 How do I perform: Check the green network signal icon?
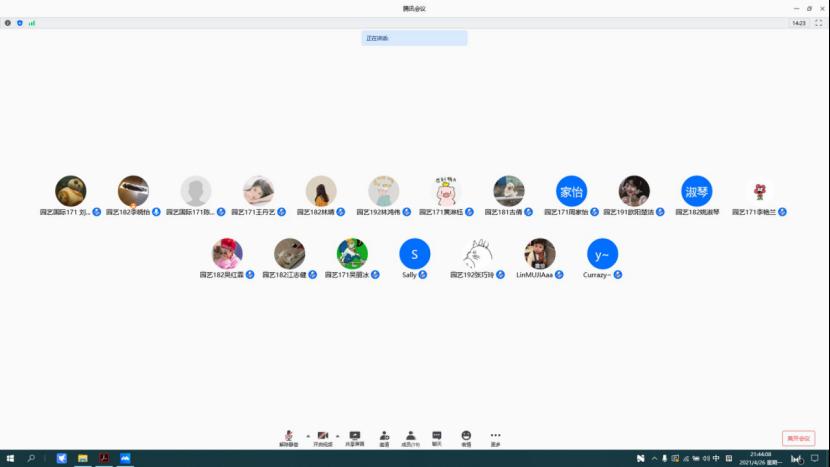click(32, 22)
